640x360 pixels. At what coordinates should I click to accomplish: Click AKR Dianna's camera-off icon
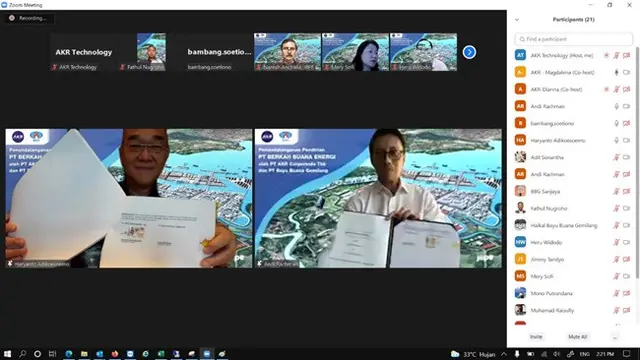[627, 89]
